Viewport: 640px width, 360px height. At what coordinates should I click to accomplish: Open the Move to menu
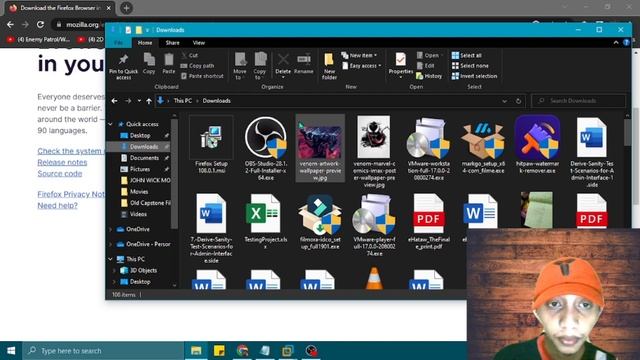click(240, 66)
